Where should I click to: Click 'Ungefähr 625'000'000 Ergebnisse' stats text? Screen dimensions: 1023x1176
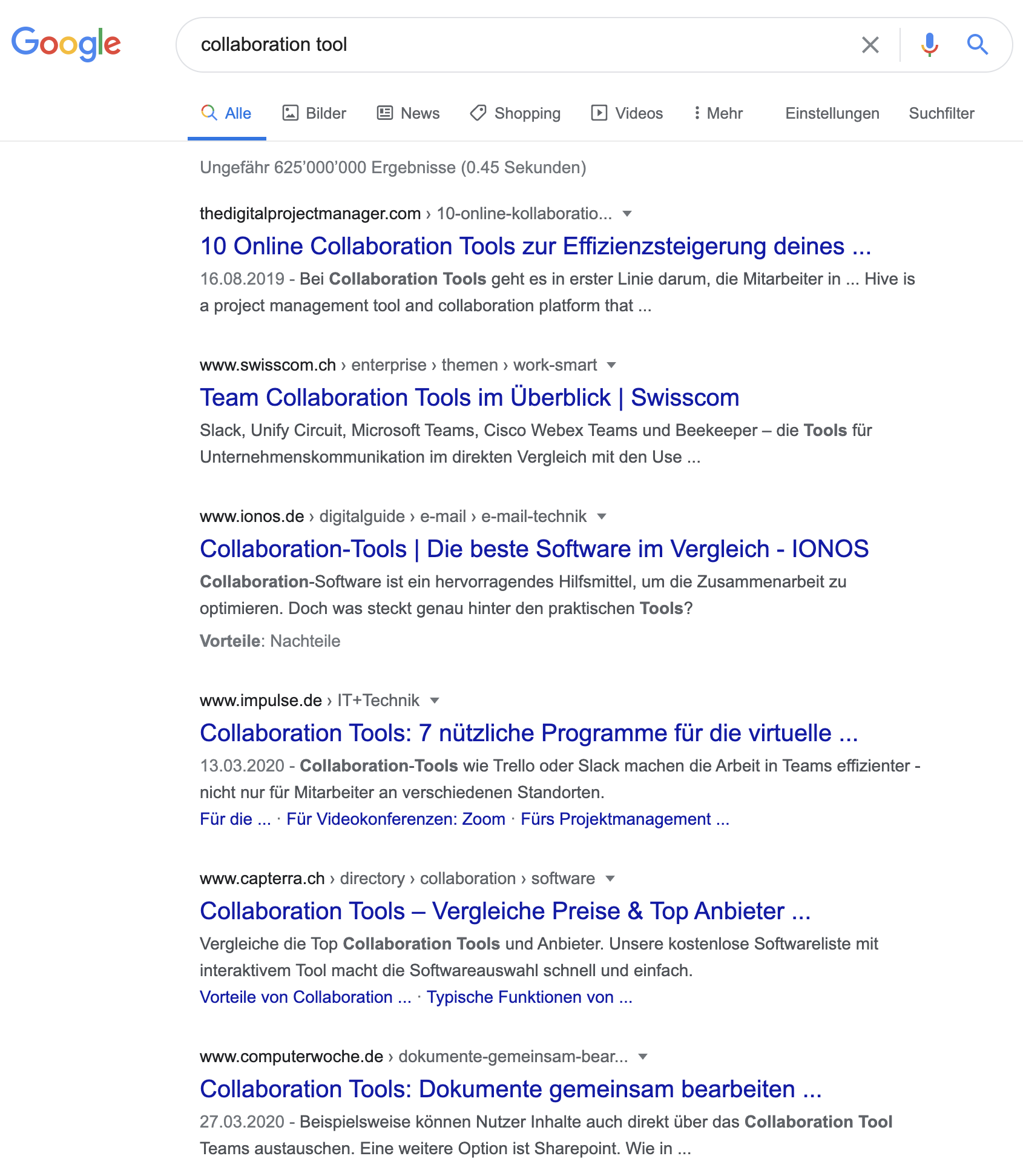393,168
